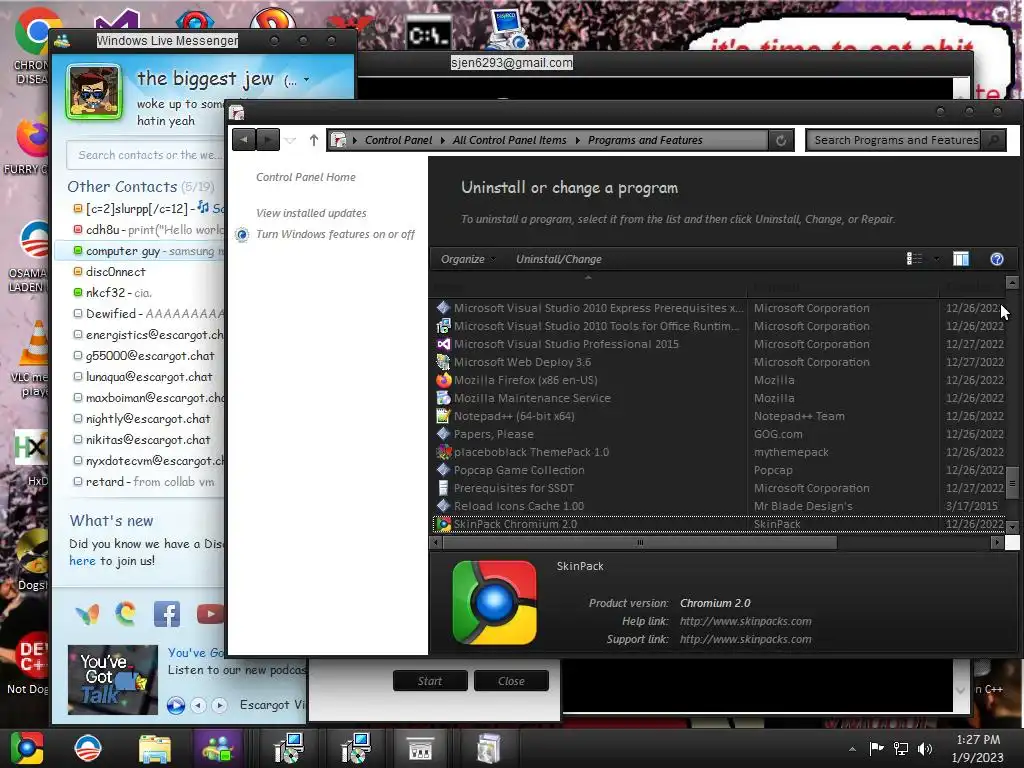Click the horizontal scrollbar thumb
Screen dimensions: 1024x768
(x=639, y=542)
